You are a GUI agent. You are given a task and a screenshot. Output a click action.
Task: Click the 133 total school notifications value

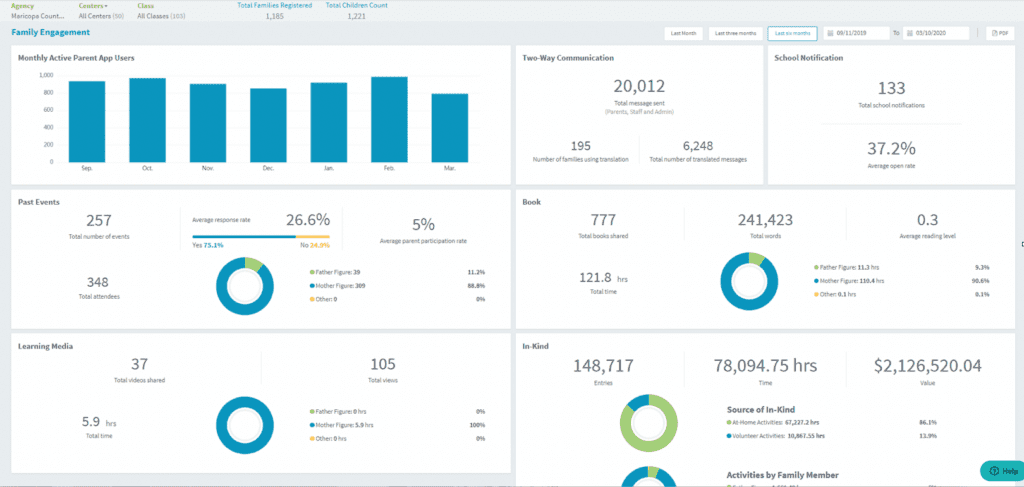[x=891, y=87]
